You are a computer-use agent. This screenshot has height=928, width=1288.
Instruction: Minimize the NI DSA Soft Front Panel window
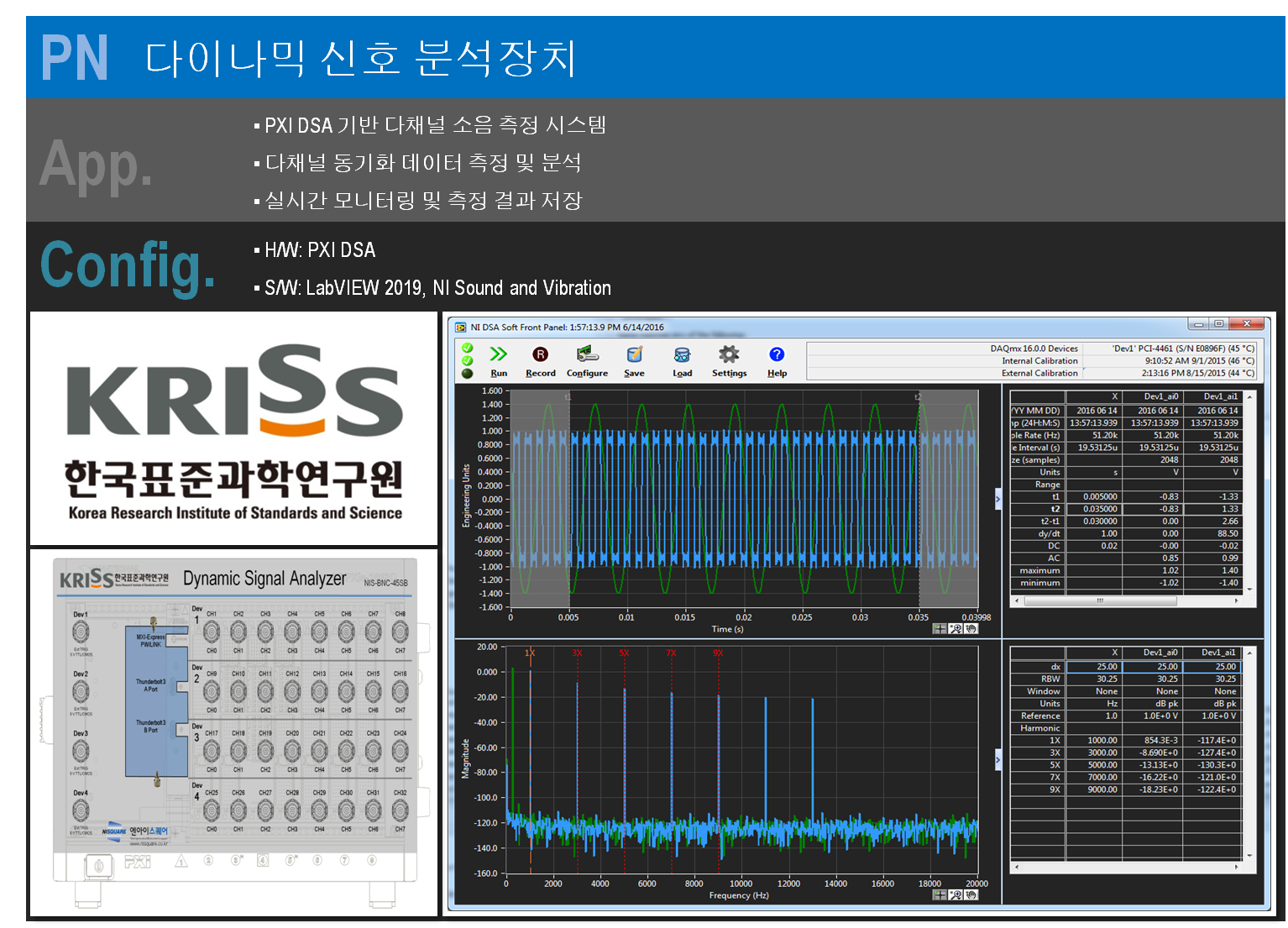click(1199, 323)
